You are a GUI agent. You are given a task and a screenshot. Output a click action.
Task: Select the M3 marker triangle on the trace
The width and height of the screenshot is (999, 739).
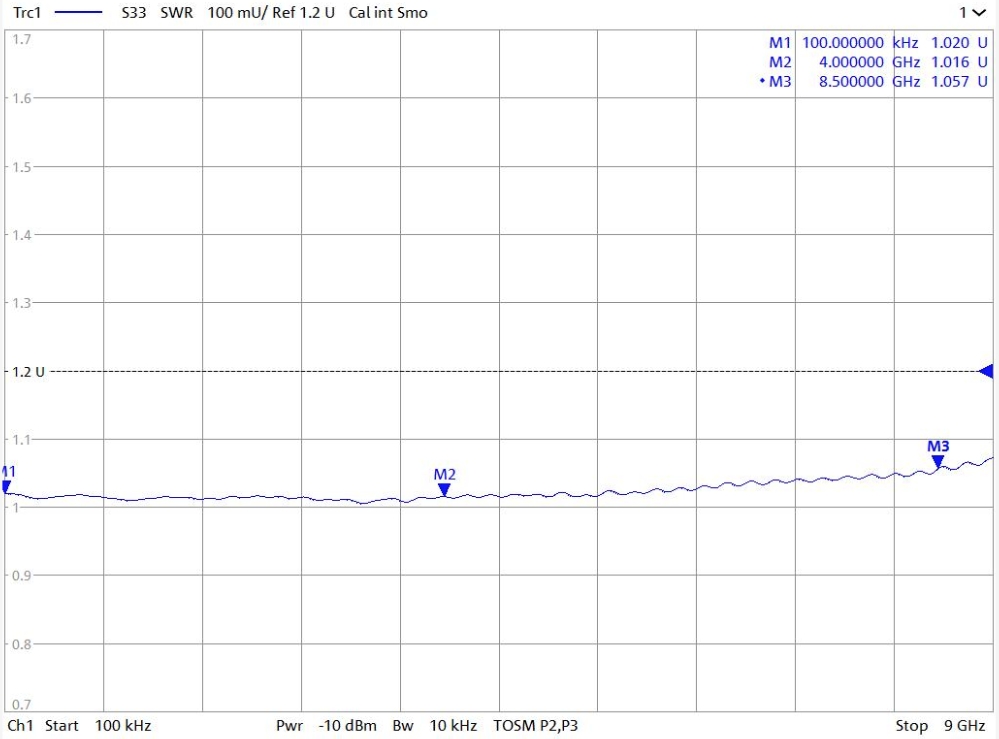[937, 461]
